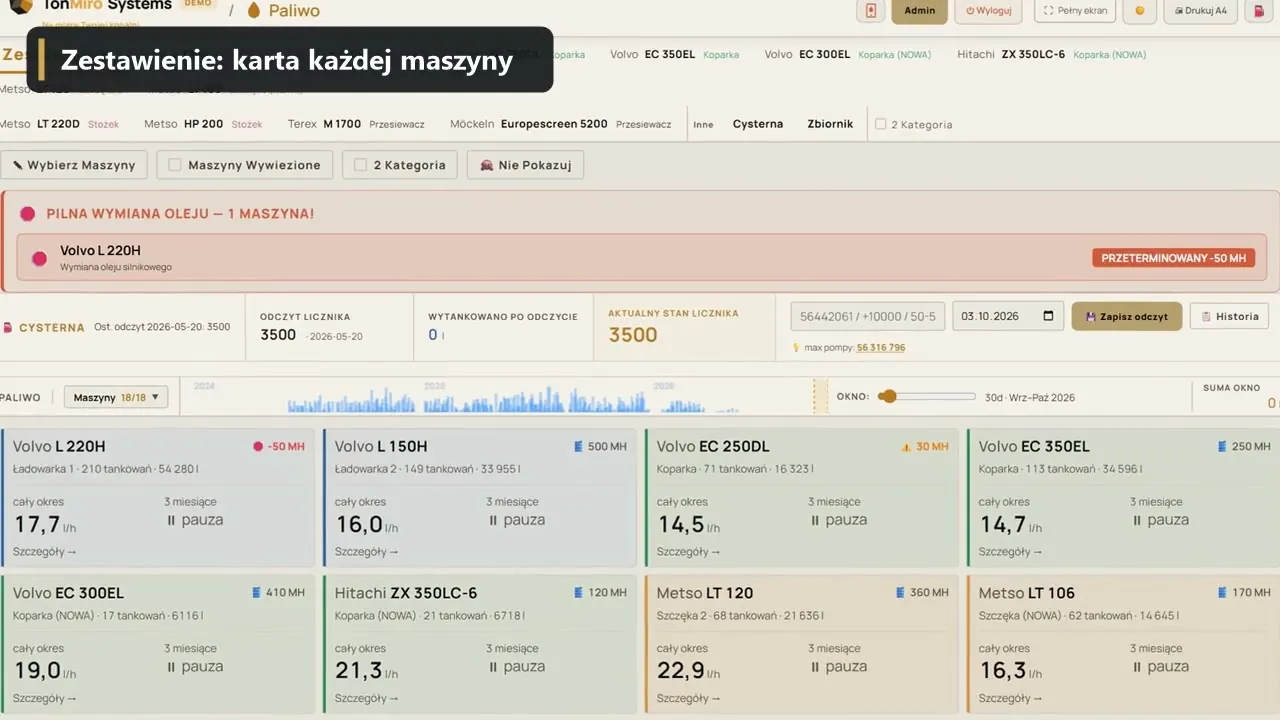Click the Nie Pokazuj button
The image size is (1280, 720).
click(x=525, y=165)
